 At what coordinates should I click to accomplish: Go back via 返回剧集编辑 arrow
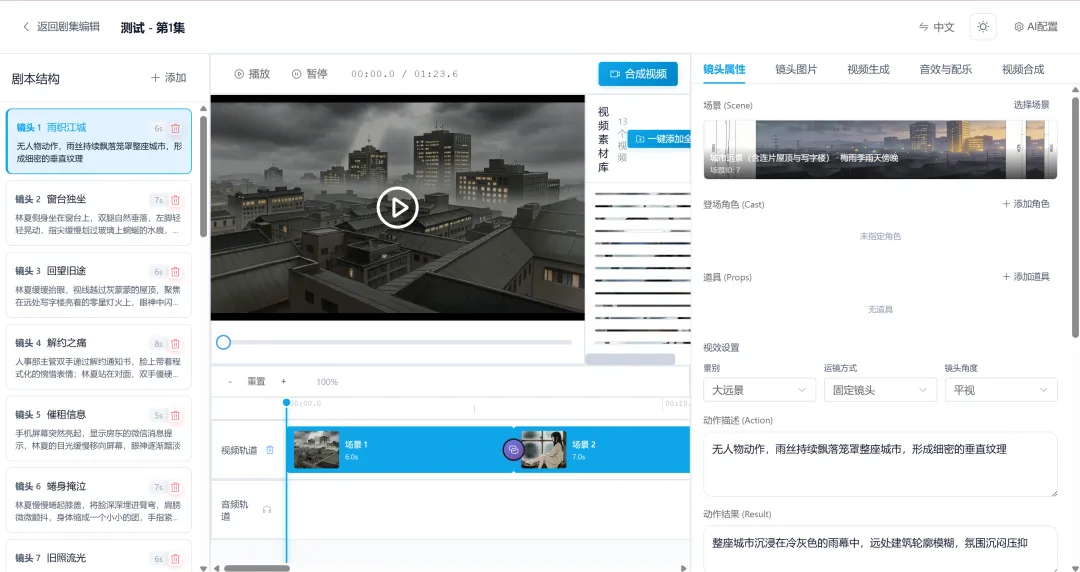pyautogui.click(x=61, y=27)
